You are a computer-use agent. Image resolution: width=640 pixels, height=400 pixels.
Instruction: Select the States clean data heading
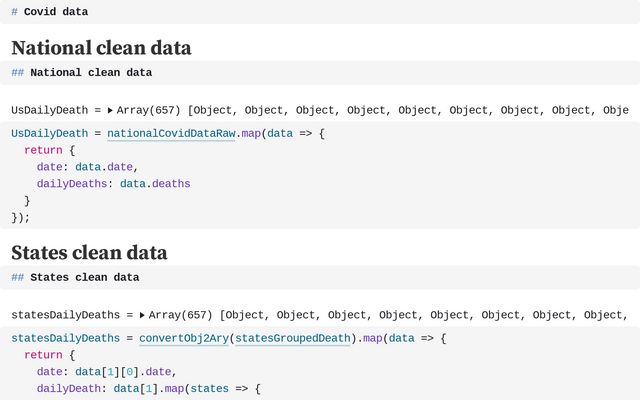point(89,252)
